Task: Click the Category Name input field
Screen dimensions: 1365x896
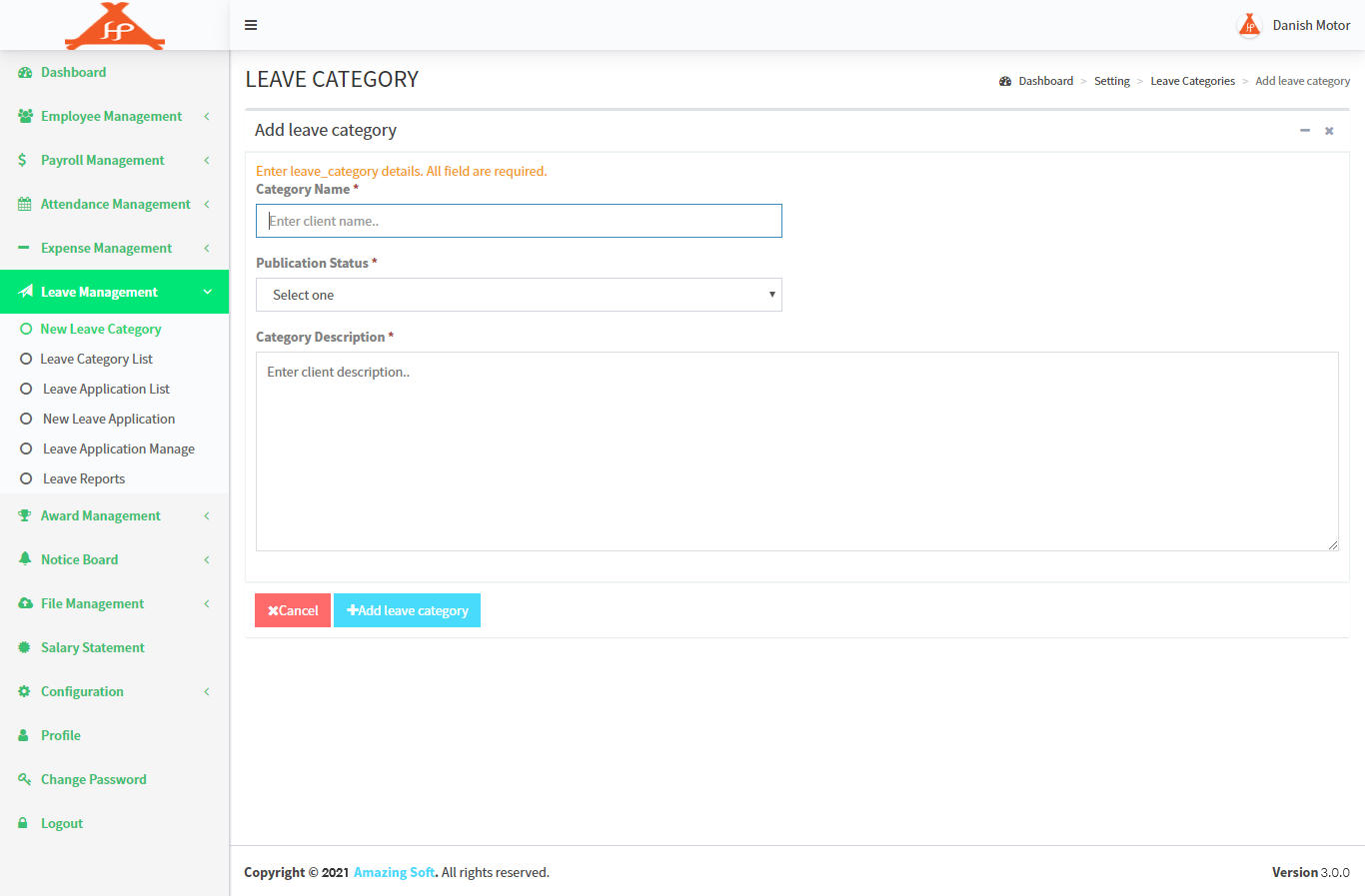Action: 519,221
